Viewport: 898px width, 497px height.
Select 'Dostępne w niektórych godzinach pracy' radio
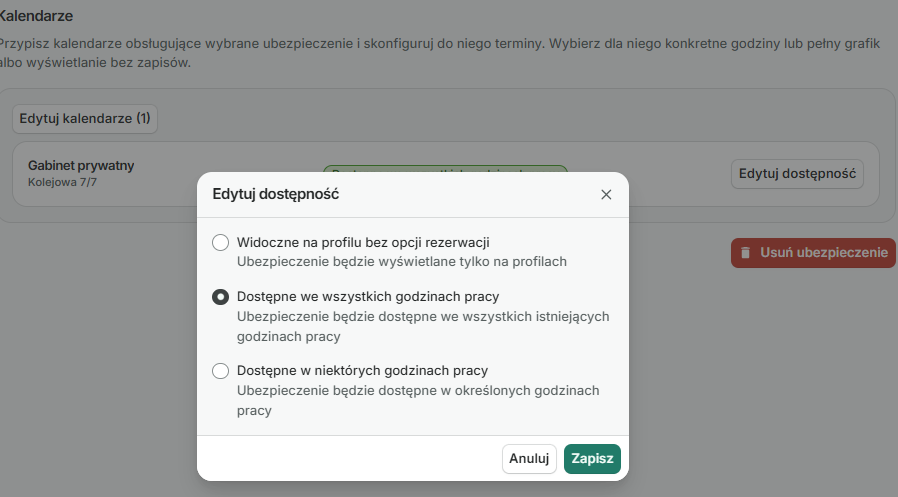[x=220, y=371]
